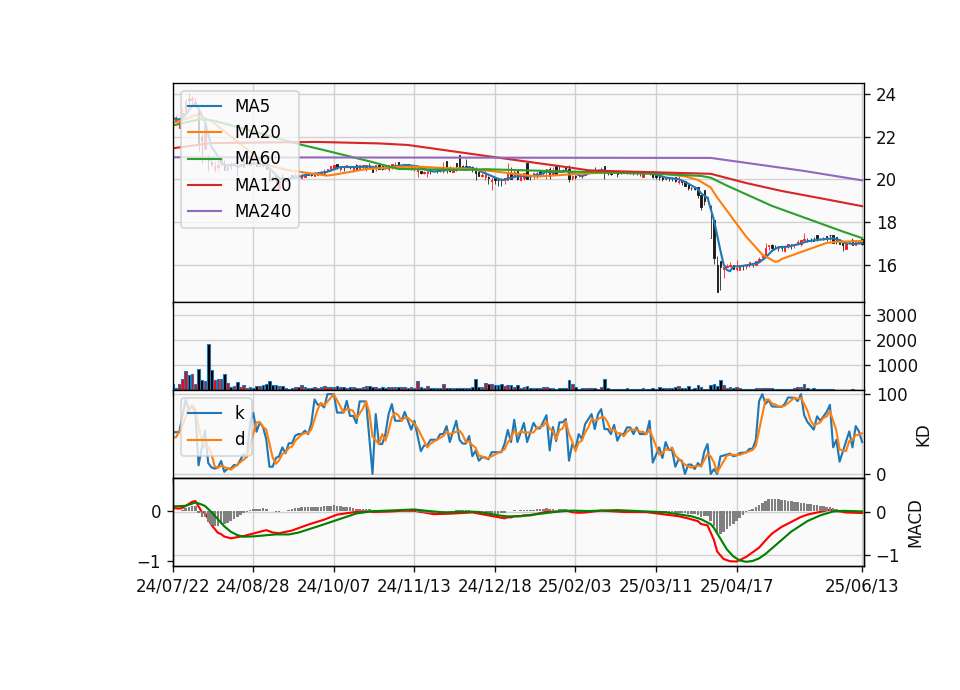Click the price axis value 20
This screenshot has height=690, width=960.
(x=886, y=180)
